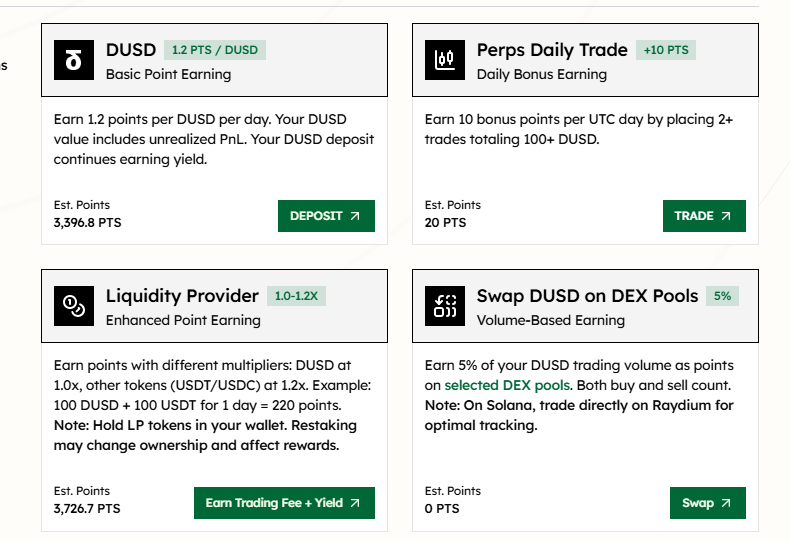Viewport: 790px width, 541px height.
Task: Click the Earn Trading Fee + Yield button
Action: click(x=284, y=503)
